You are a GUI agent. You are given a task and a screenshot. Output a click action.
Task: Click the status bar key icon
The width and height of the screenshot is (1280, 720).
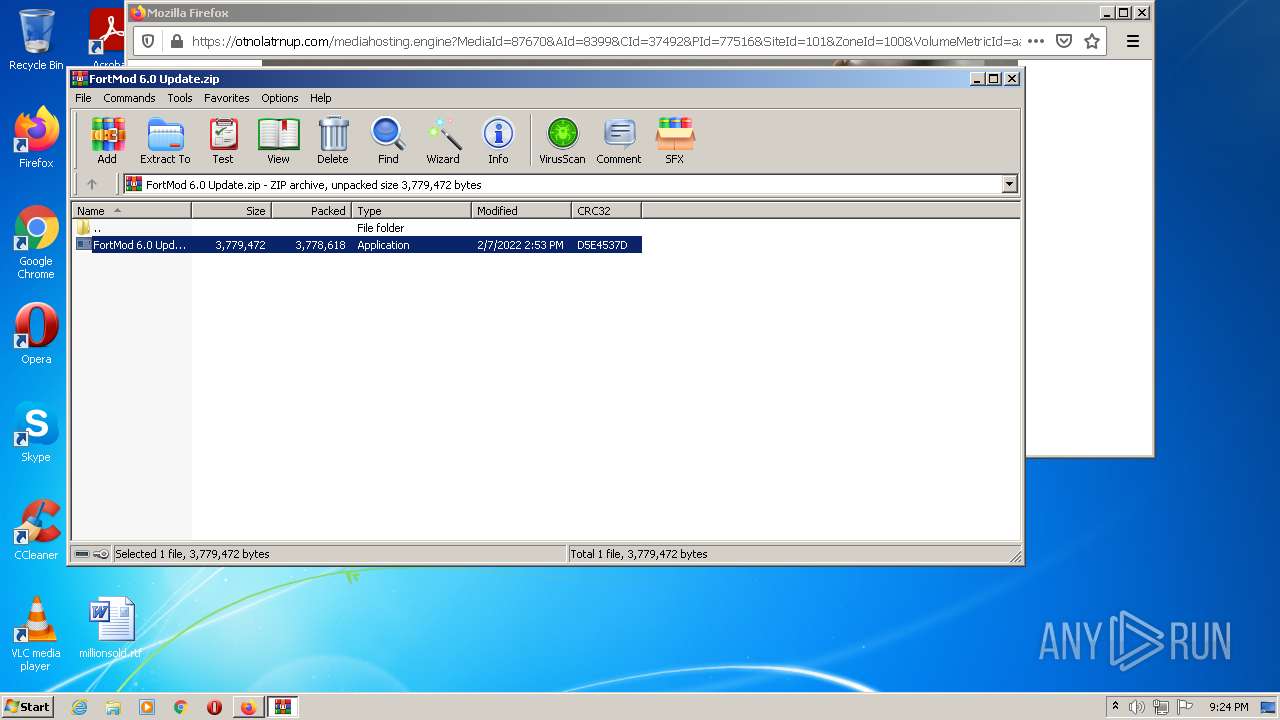coord(101,554)
